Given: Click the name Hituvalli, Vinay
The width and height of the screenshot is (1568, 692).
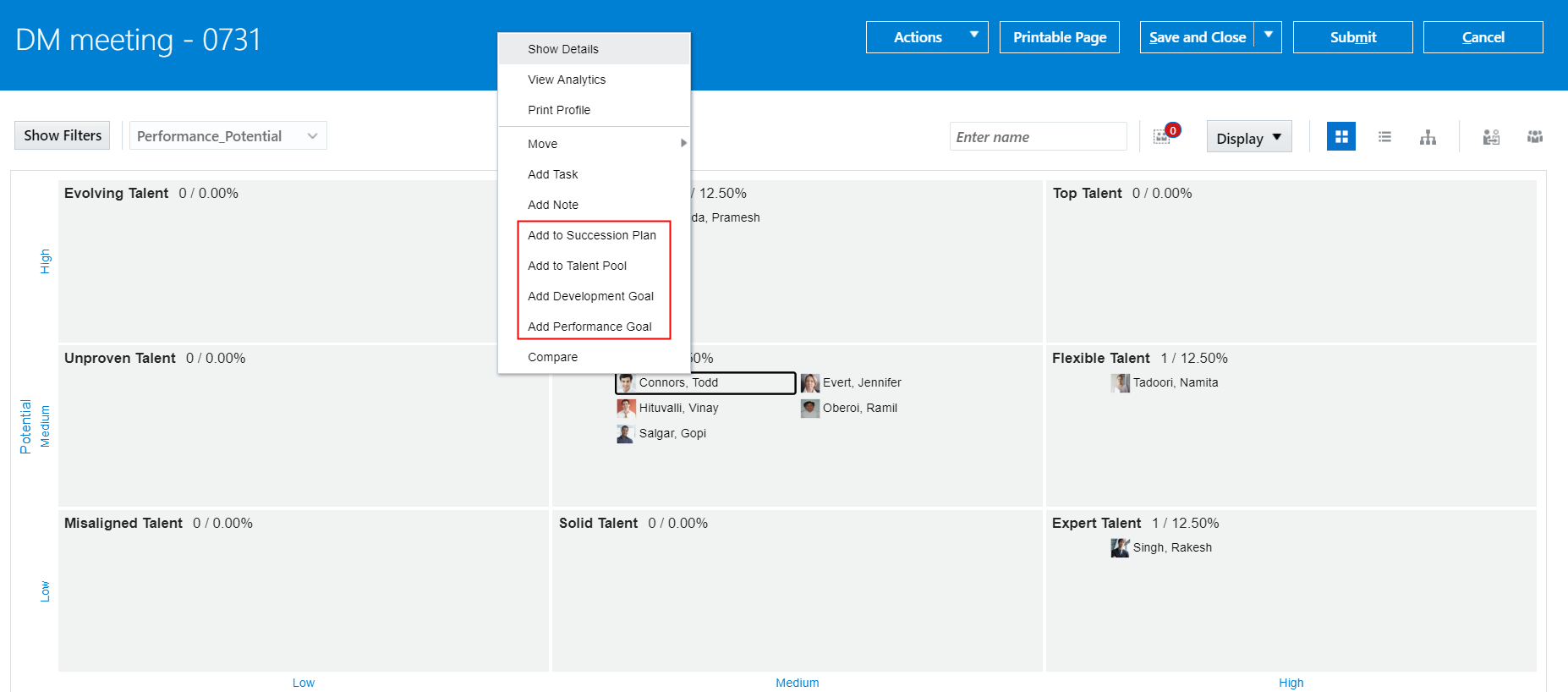Looking at the screenshot, I should click(x=678, y=408).
